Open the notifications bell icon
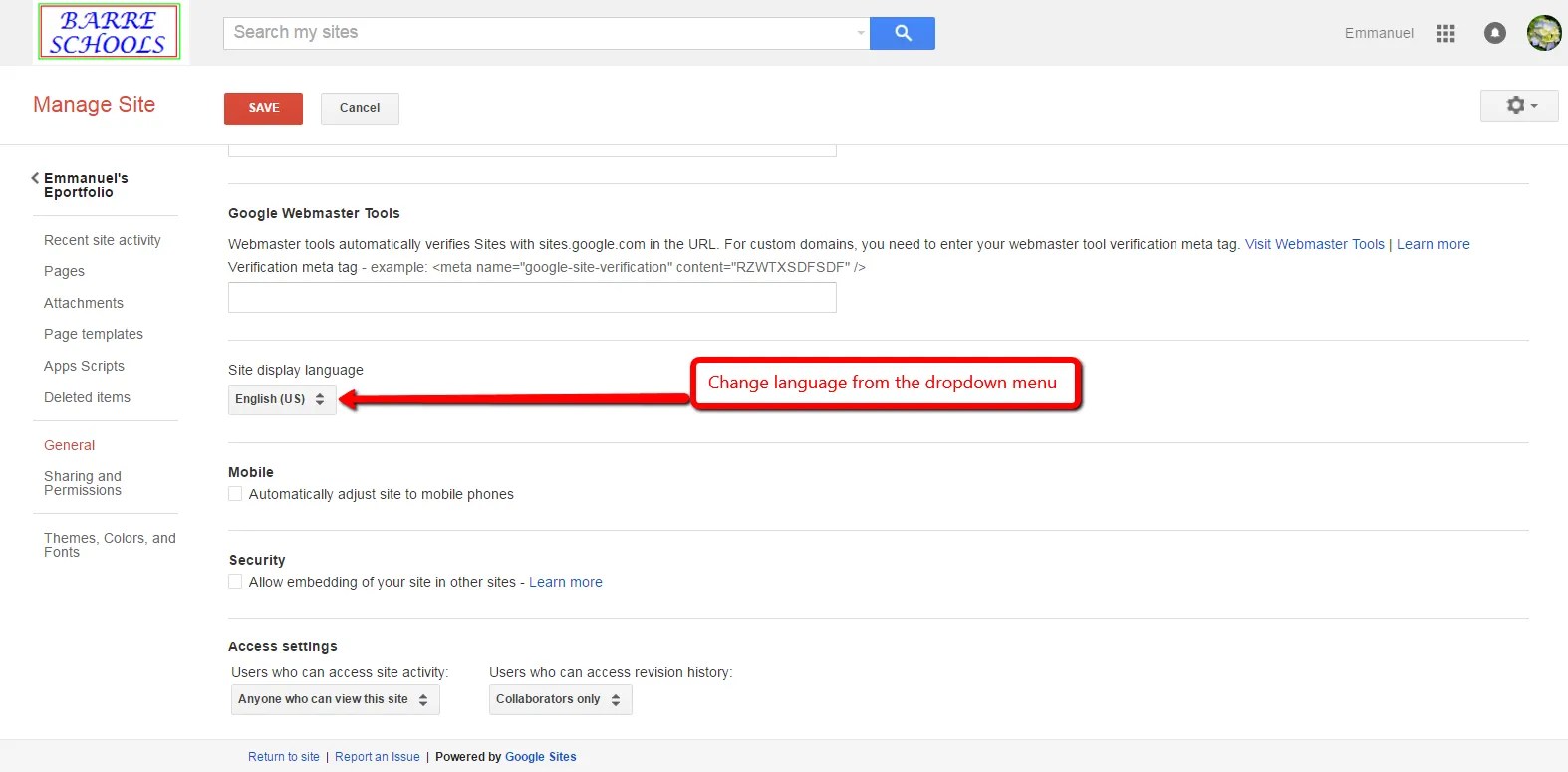Screen dimensions: 1568x772 [1494, 33]
